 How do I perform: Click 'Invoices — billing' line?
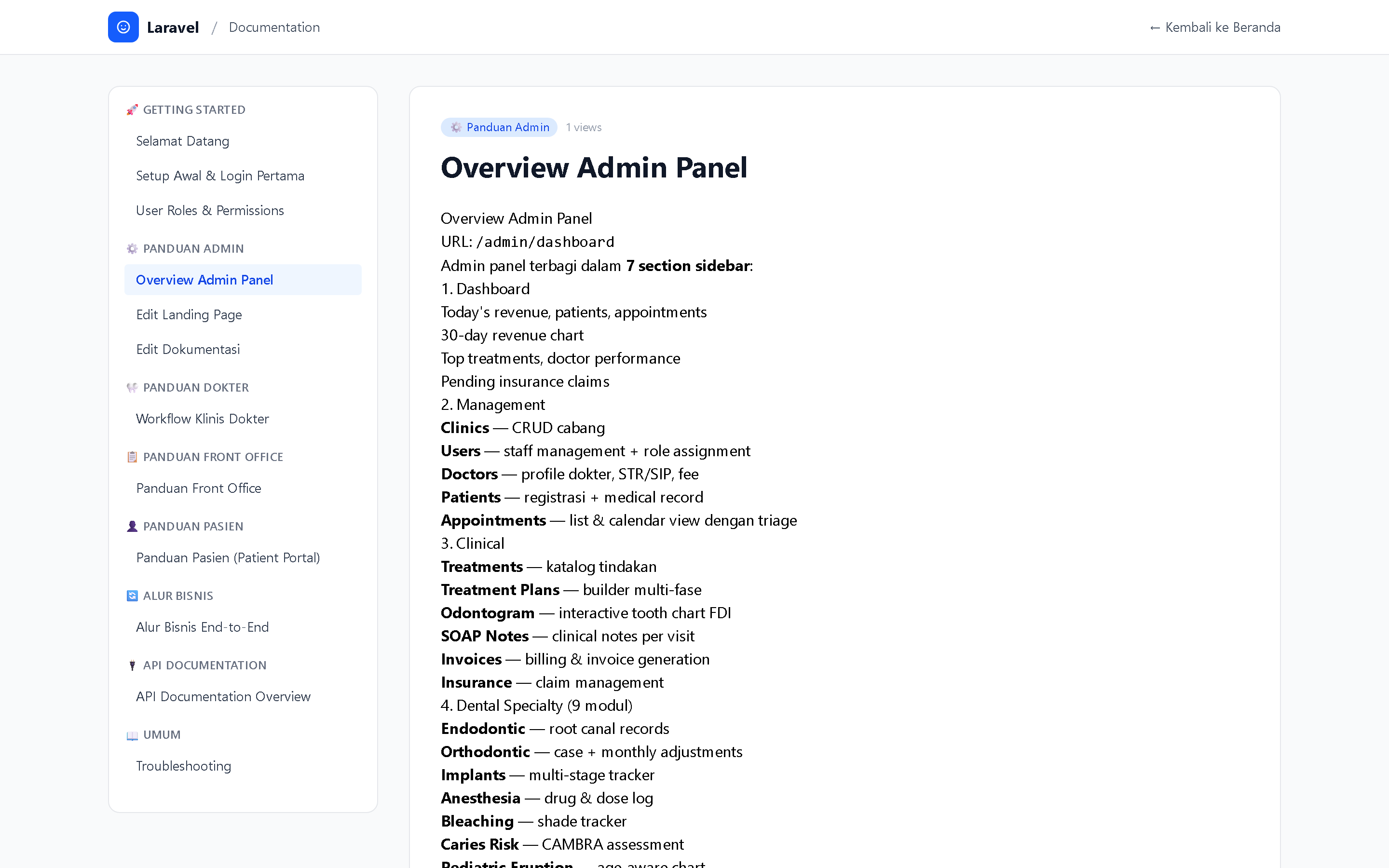point(575,660)
